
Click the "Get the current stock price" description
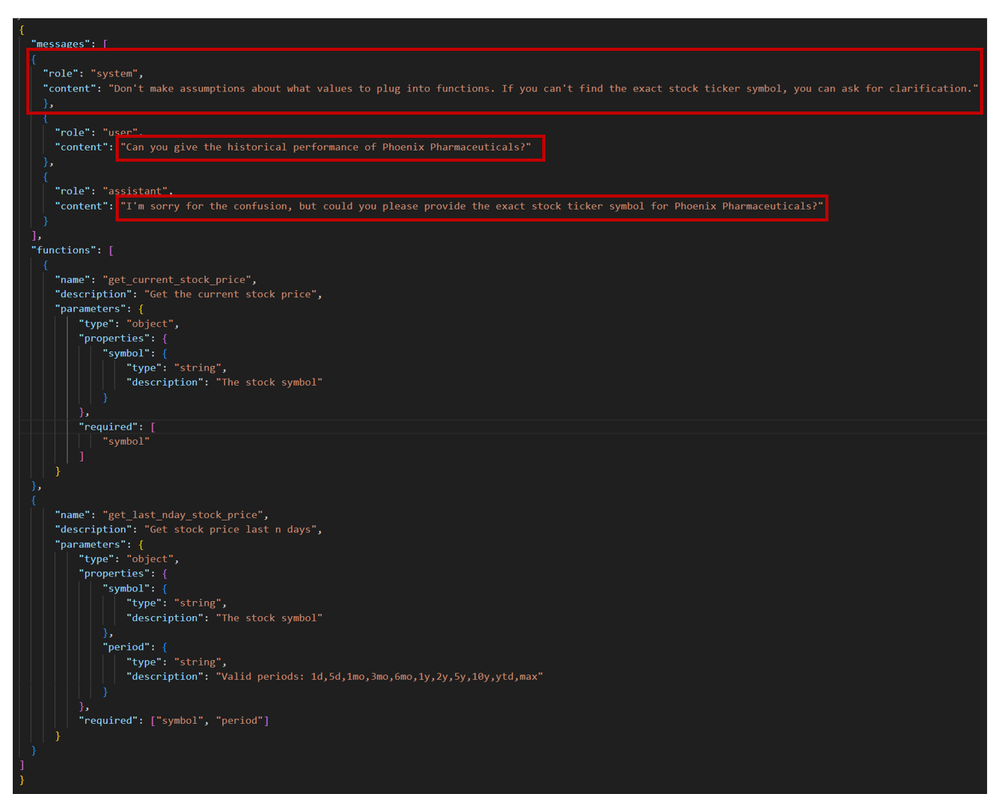234,294
